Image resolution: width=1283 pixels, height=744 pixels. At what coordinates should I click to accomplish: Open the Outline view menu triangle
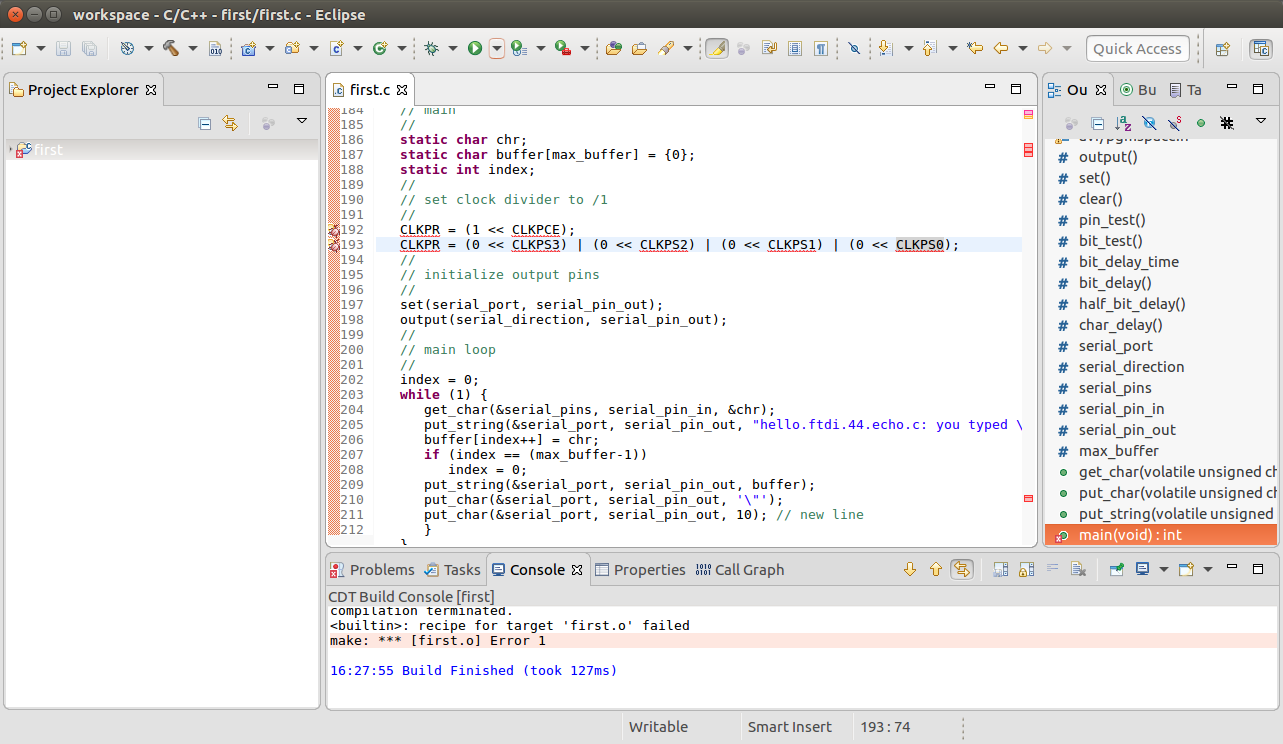point(1260,121)
